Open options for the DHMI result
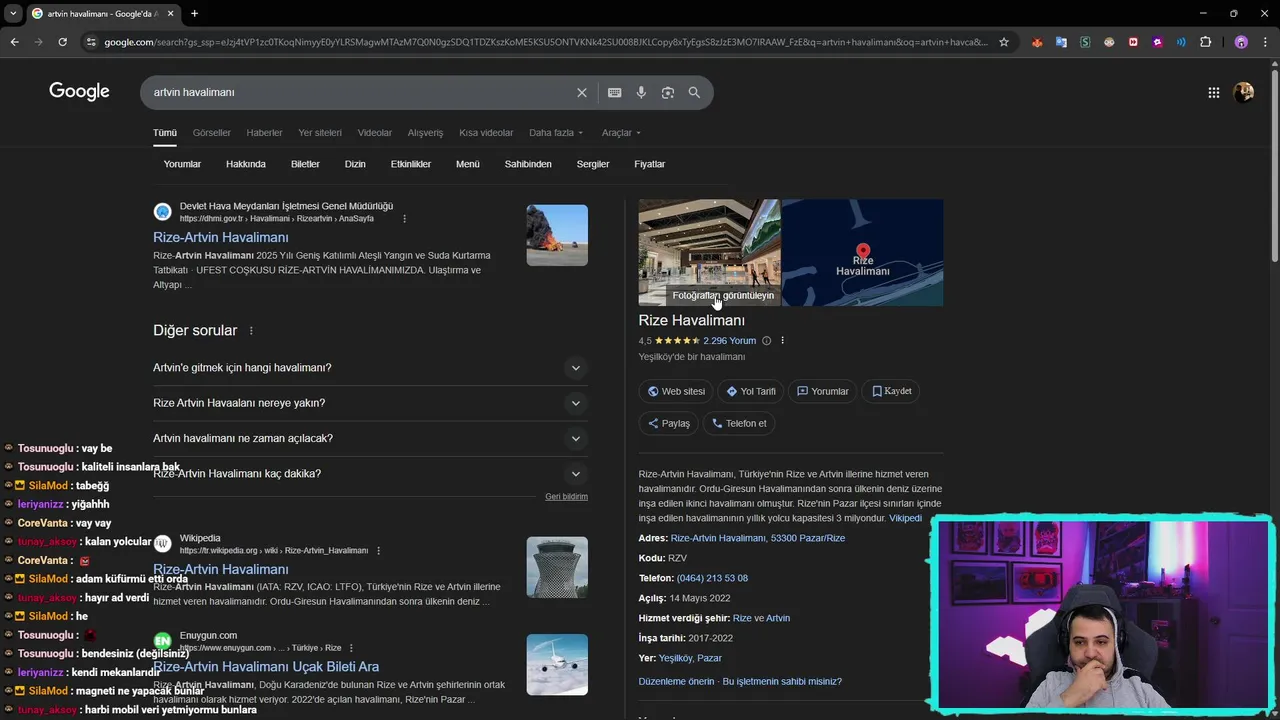The width and height of the screenshot is (1280, 720). 404,218
